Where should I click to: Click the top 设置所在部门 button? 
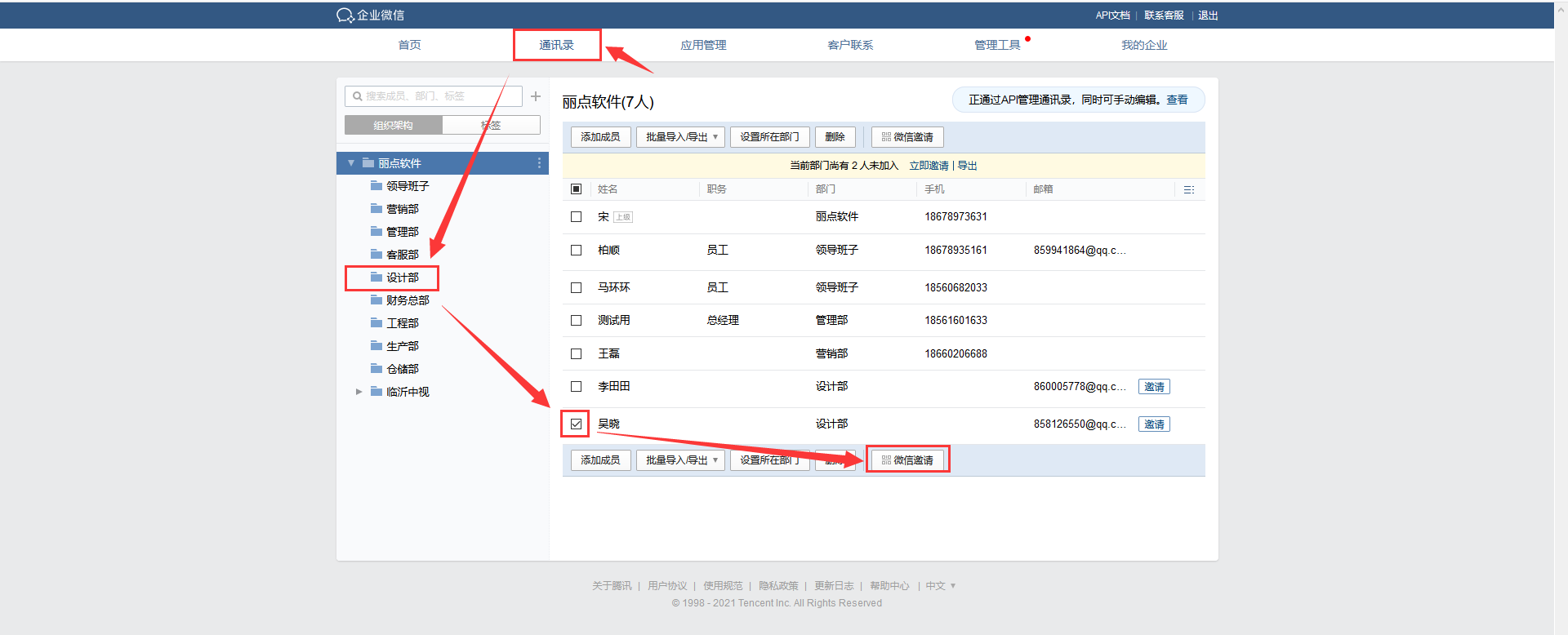769,137
